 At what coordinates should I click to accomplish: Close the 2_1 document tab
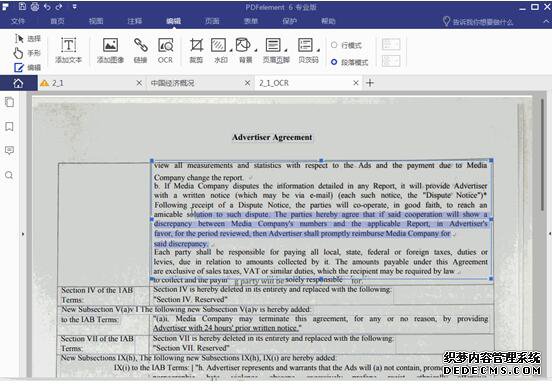(x=139, y=83)
